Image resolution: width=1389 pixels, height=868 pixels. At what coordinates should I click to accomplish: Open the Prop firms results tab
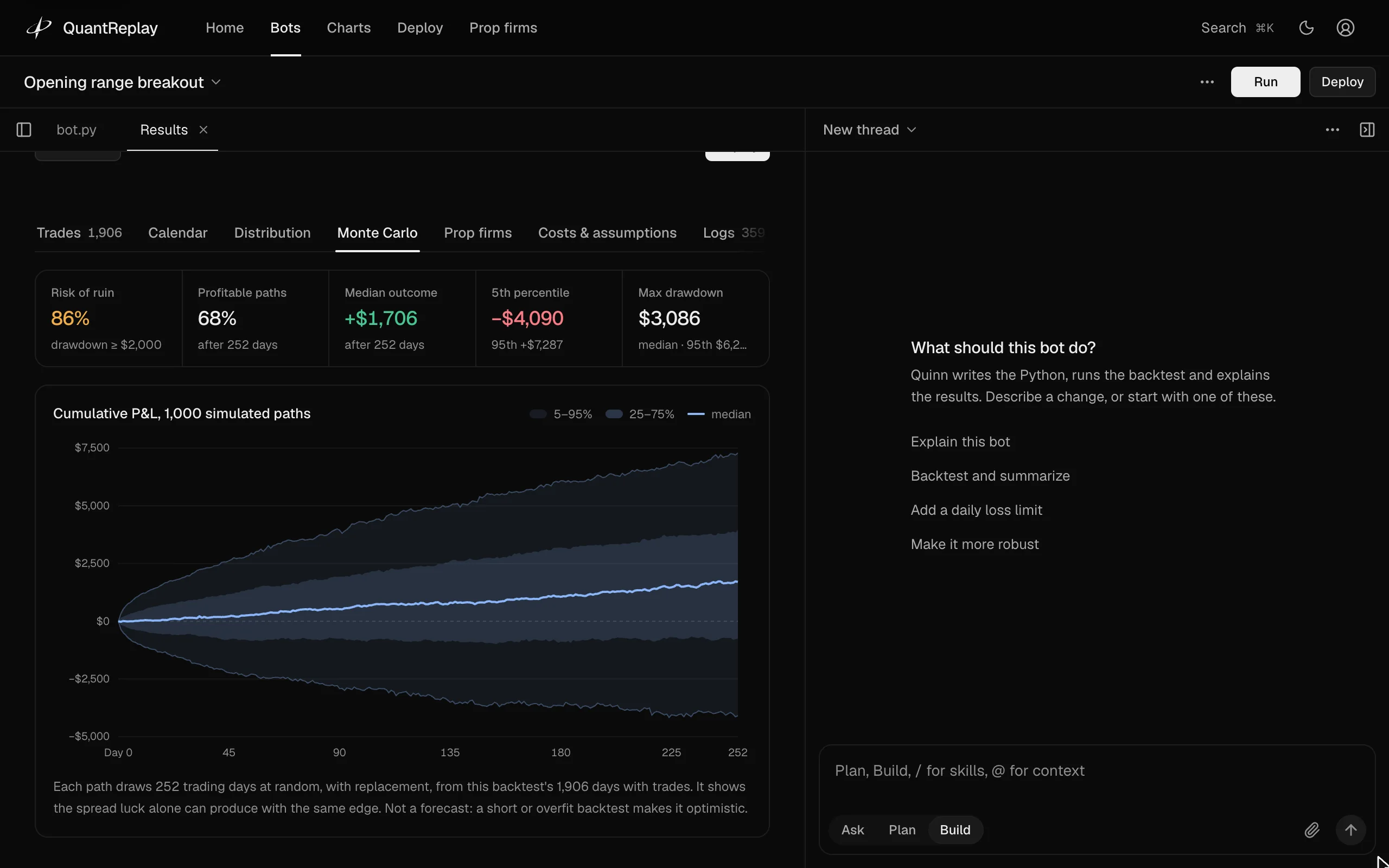(x=477, y=233)
